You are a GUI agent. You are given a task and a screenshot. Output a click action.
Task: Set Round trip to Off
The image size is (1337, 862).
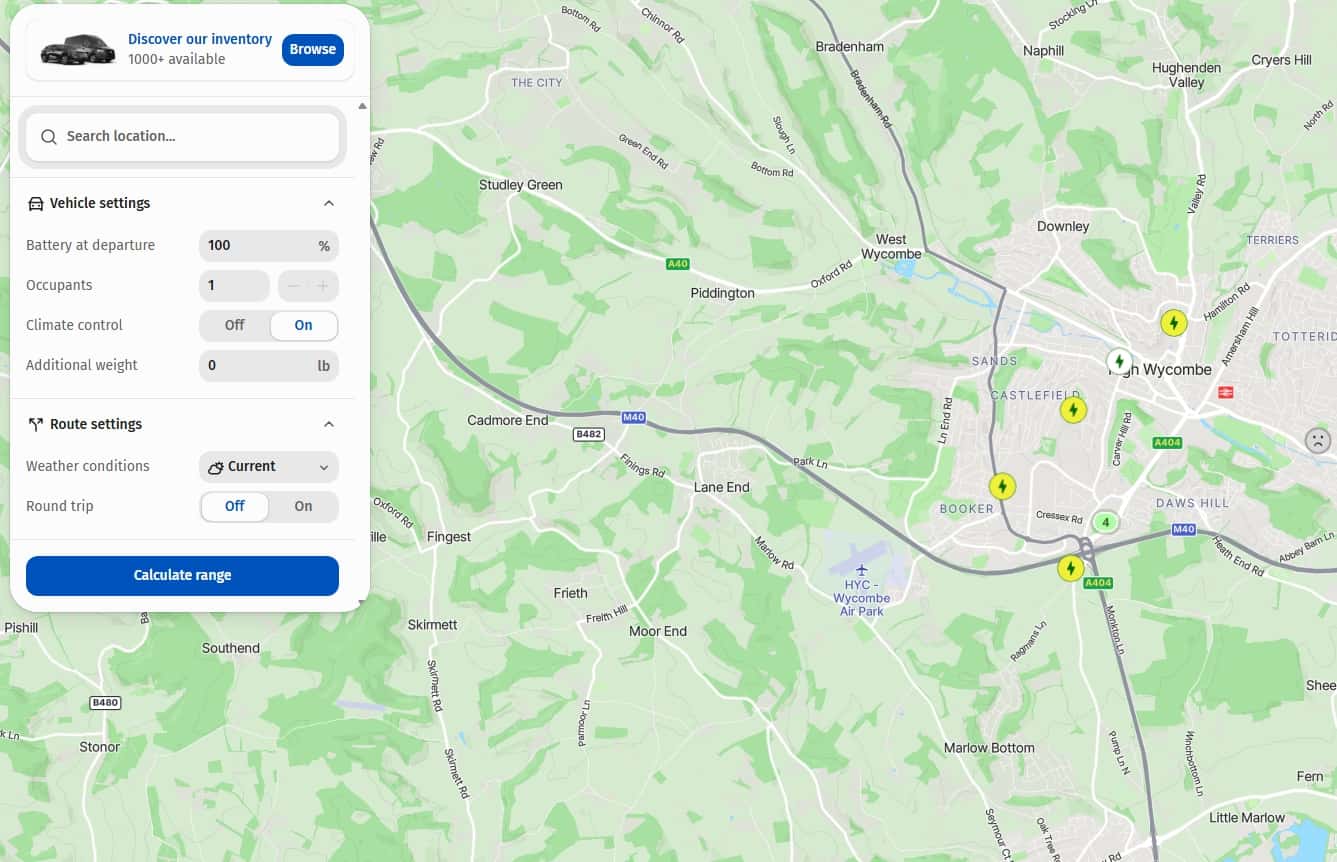(235, 507)
